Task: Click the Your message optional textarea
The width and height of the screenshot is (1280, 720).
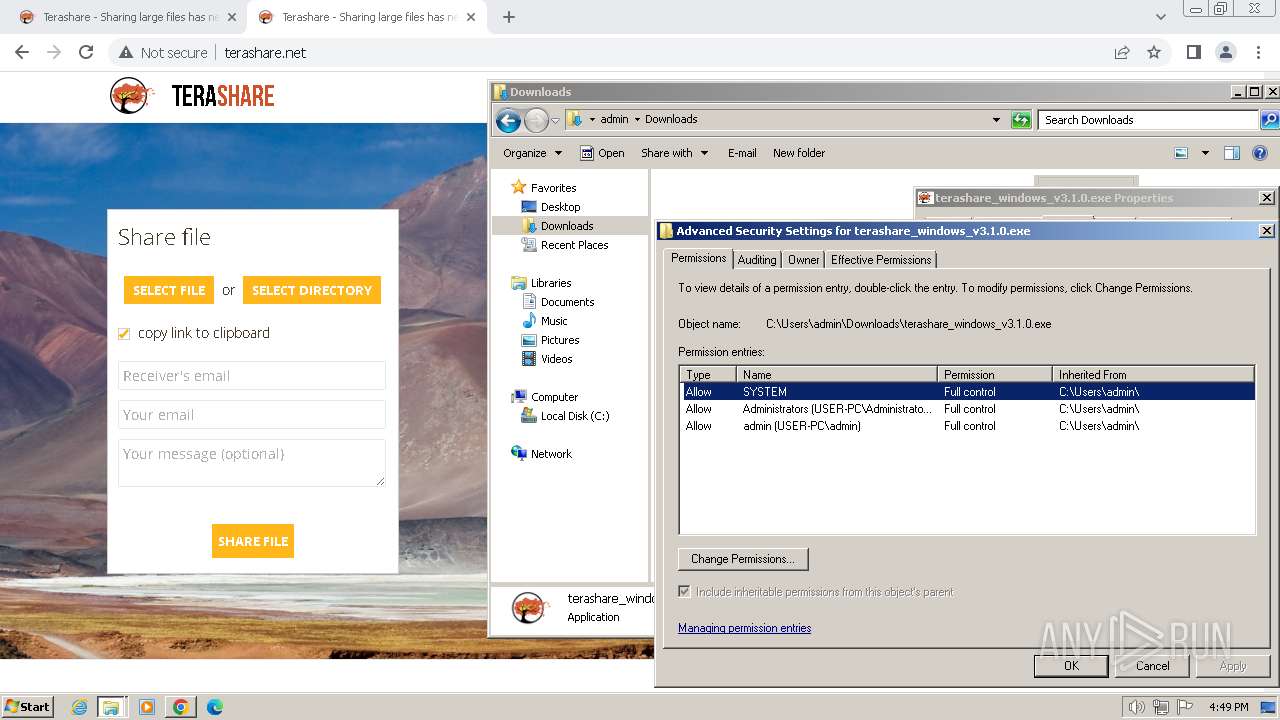Action: tap(252, 463)
